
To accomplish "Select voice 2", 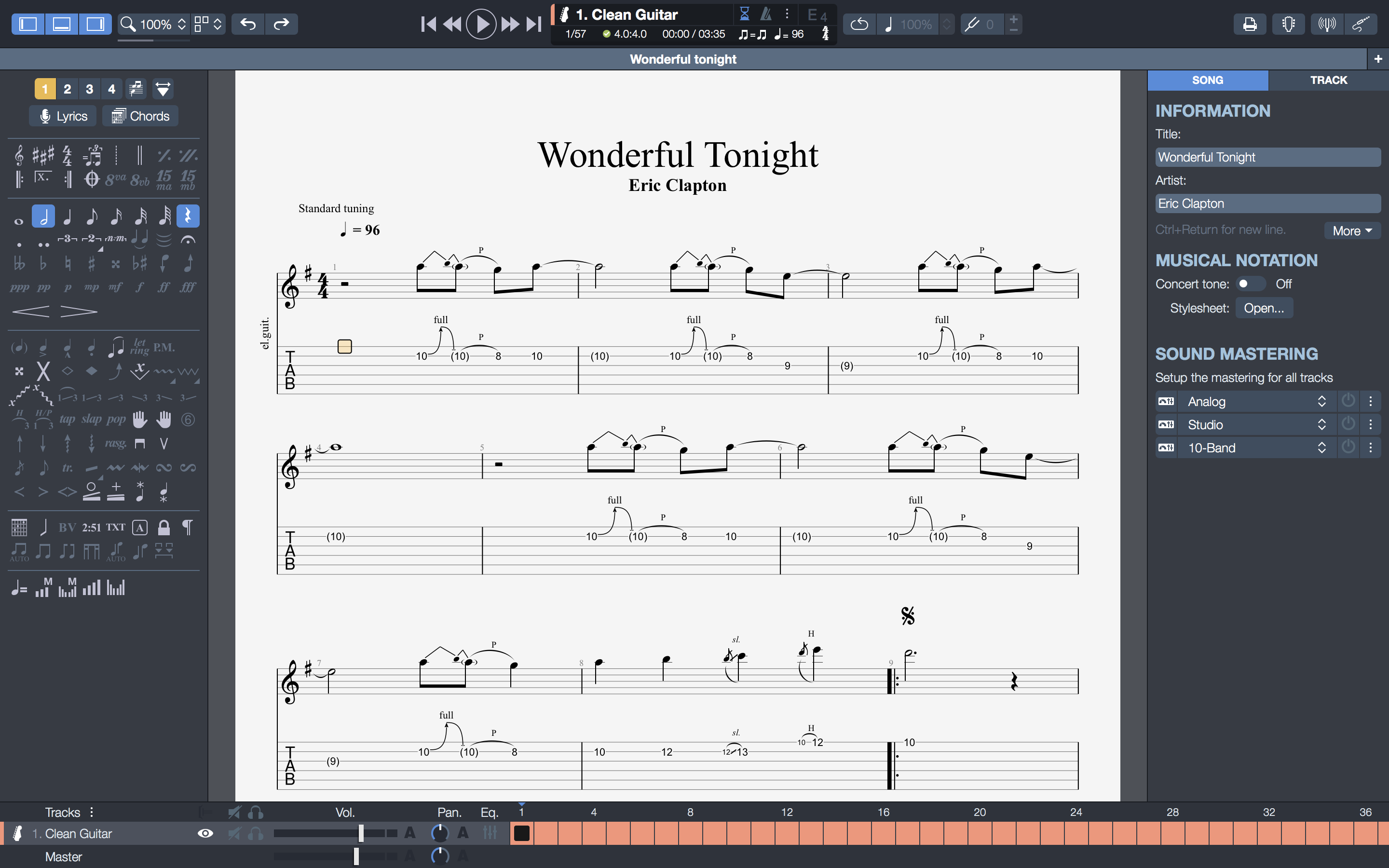I will (x=67, y=89).
